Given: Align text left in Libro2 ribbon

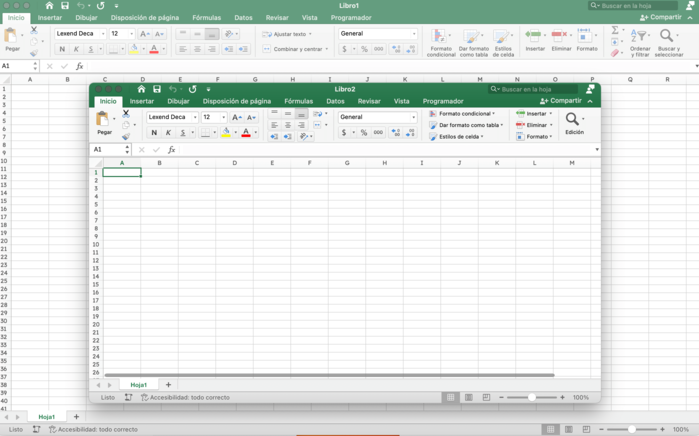Looking at the screenshot, I should pos(274,125).
